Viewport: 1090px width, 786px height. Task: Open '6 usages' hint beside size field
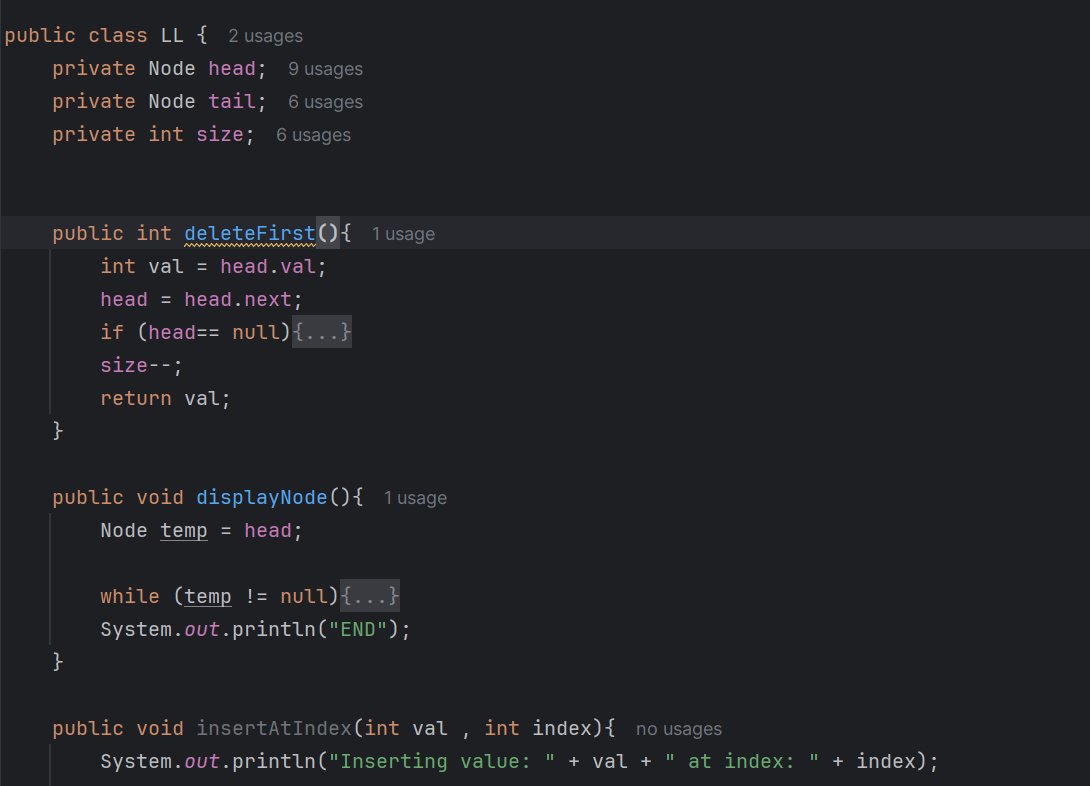(314, 135)
